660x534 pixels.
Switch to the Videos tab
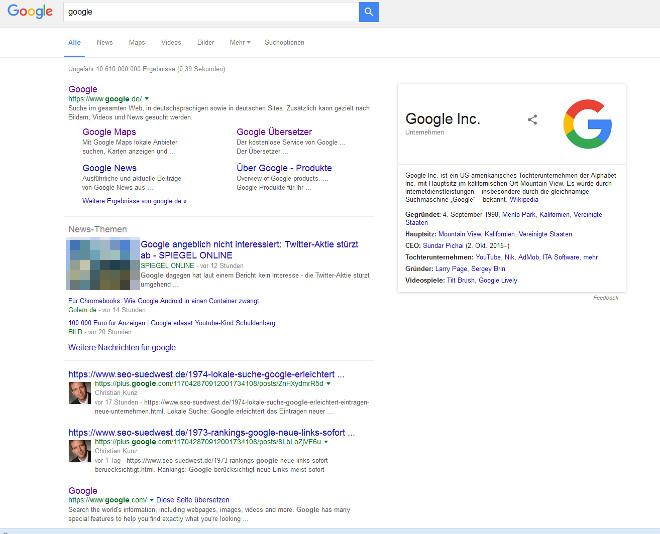[x=171, y=43]
